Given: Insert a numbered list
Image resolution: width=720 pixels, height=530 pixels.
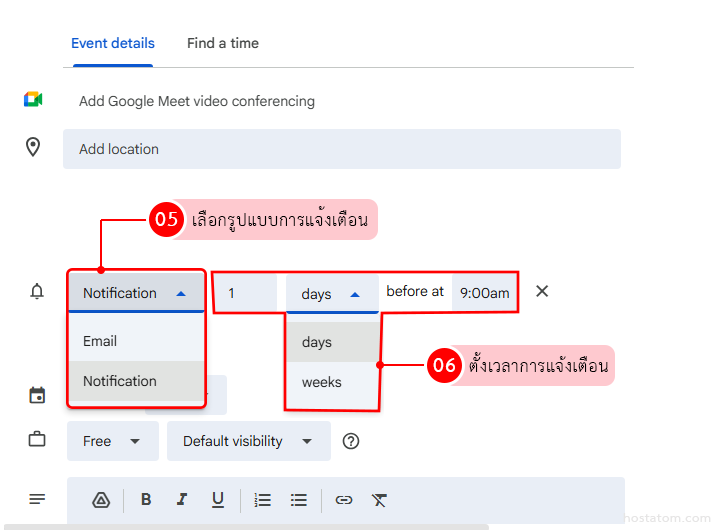Looking at the screenshot, I should coord(263,500).
